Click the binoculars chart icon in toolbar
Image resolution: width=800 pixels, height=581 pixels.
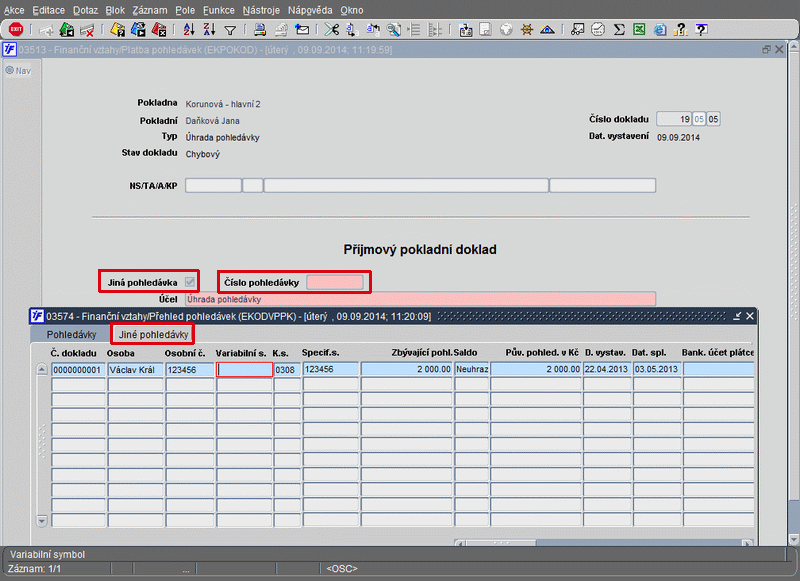click(x=577, y=30)
